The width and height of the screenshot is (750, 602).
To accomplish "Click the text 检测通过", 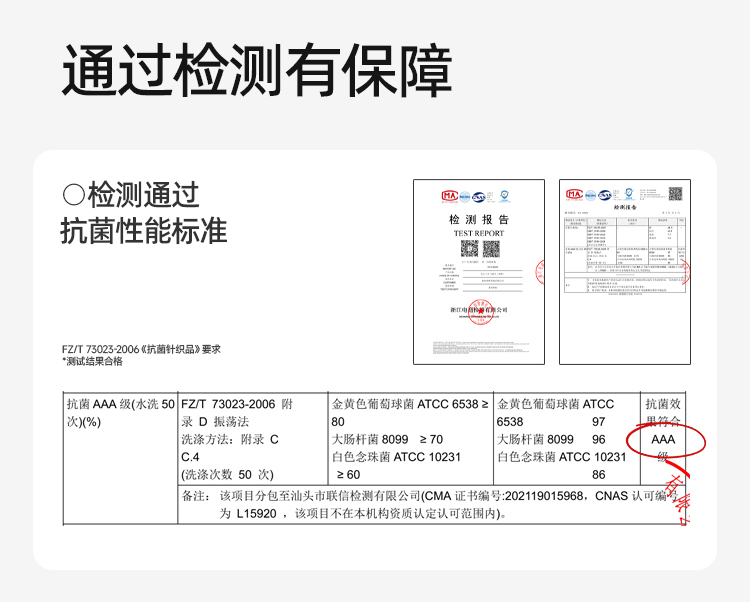I will (143, 195).
